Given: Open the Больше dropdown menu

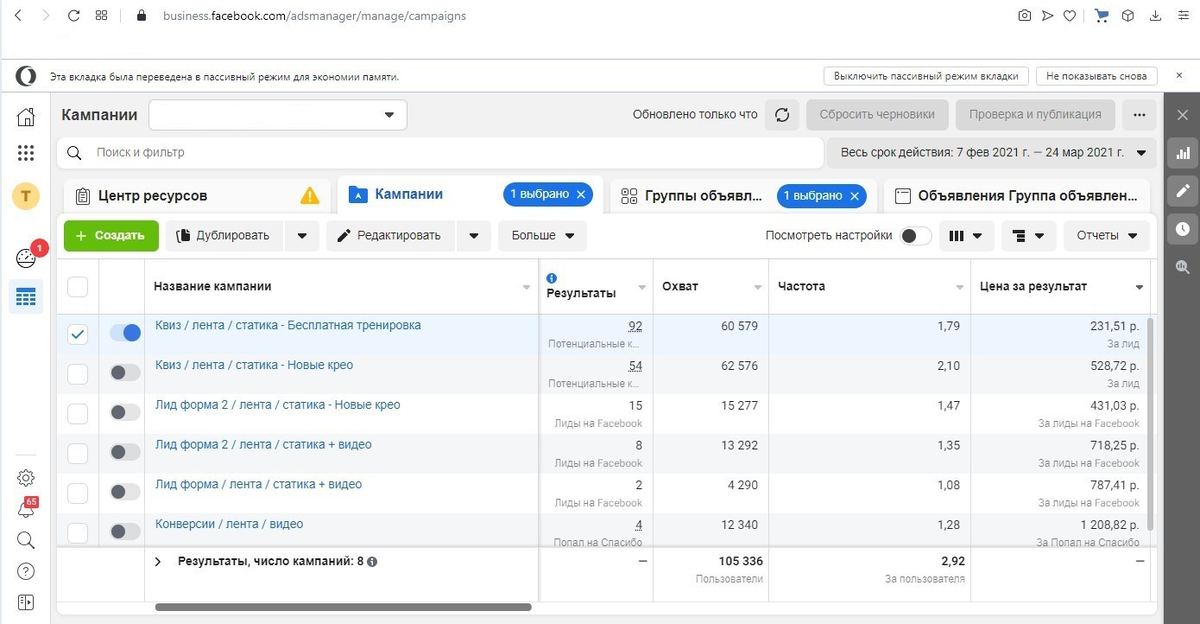Looking at the screenshot, I should point(543,236).
